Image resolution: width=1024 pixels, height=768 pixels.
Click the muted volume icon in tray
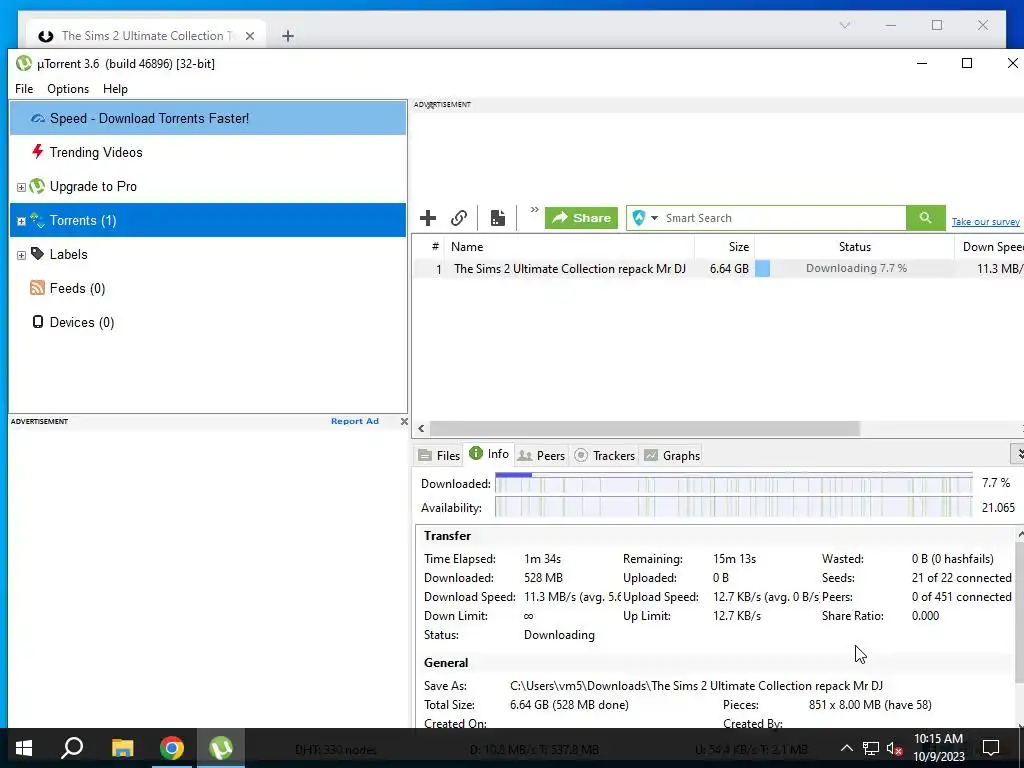click(x=894, y=748)
